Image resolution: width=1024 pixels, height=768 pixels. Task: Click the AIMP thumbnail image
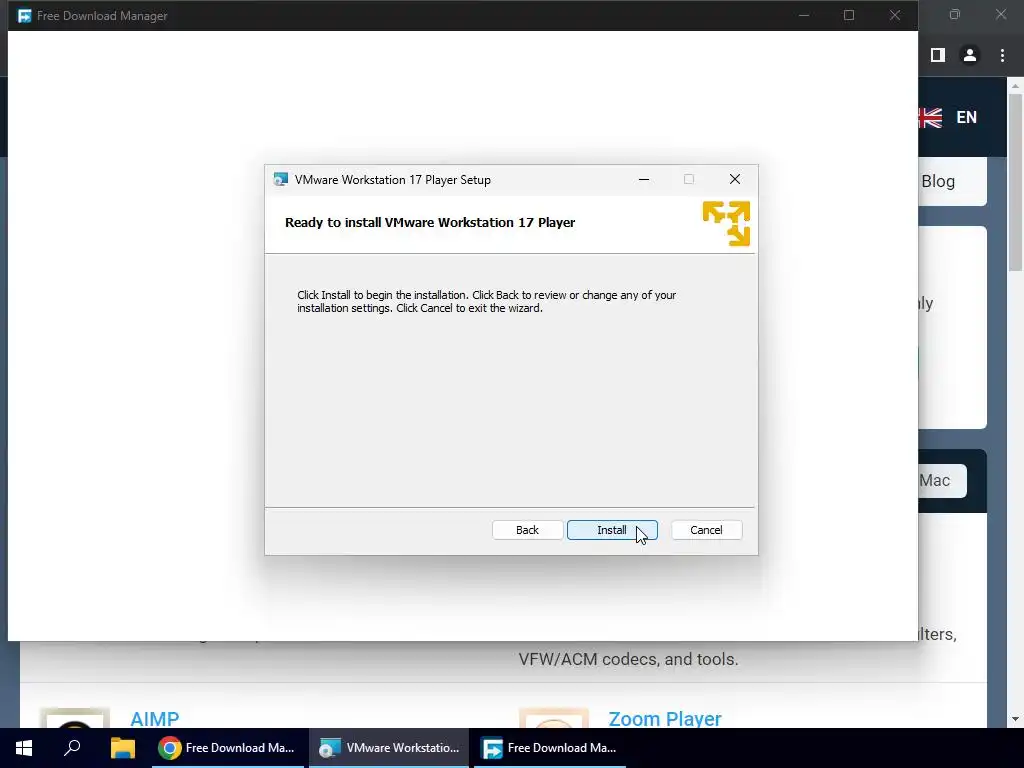[x=74, y=718]
